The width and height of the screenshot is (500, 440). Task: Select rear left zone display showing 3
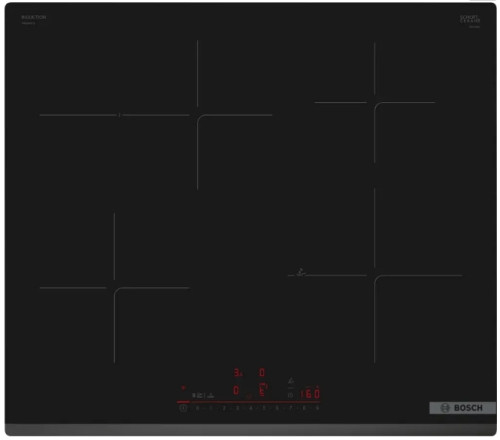click(238, 373)
